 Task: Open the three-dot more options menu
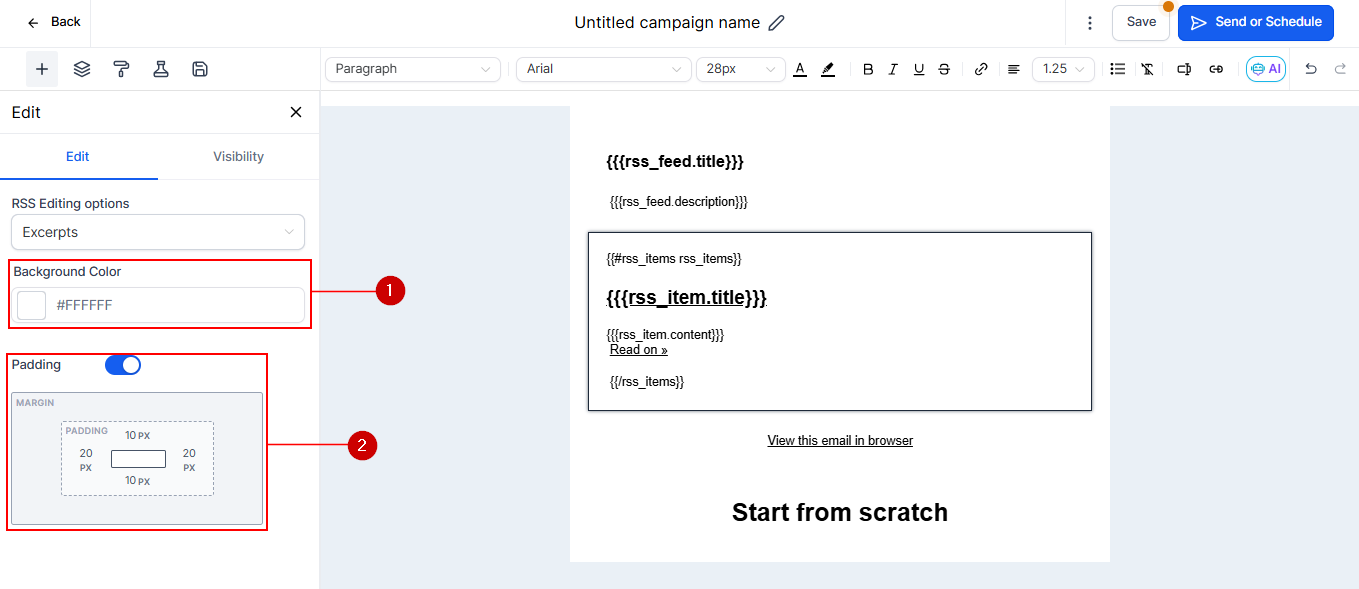[x=1090, y=22]
